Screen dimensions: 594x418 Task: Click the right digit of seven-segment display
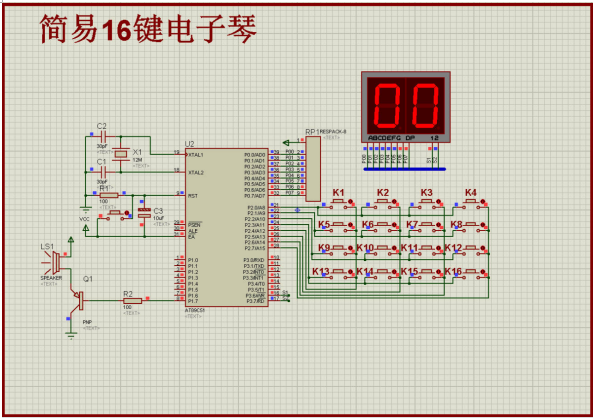(x=425, y=105)
